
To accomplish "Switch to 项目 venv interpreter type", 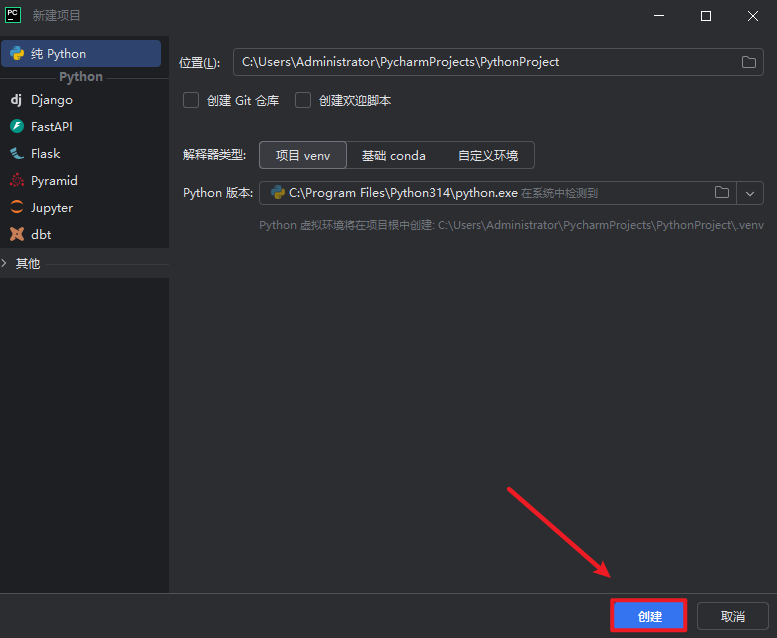I will 302,155.
